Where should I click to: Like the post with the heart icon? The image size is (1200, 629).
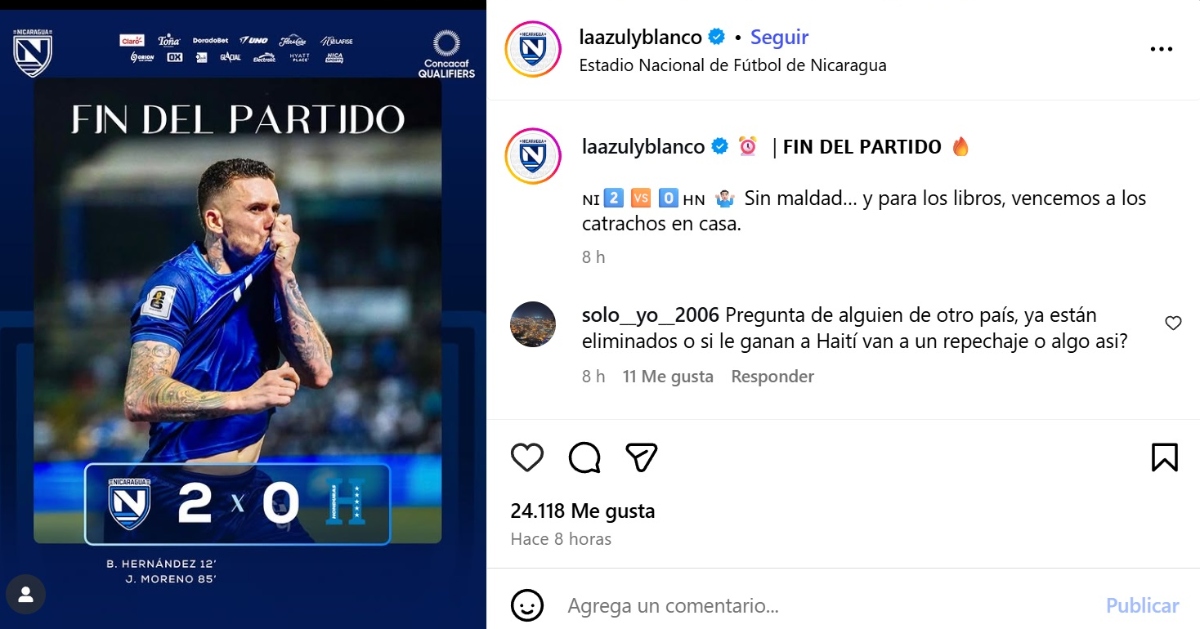(x=527, y=457)
